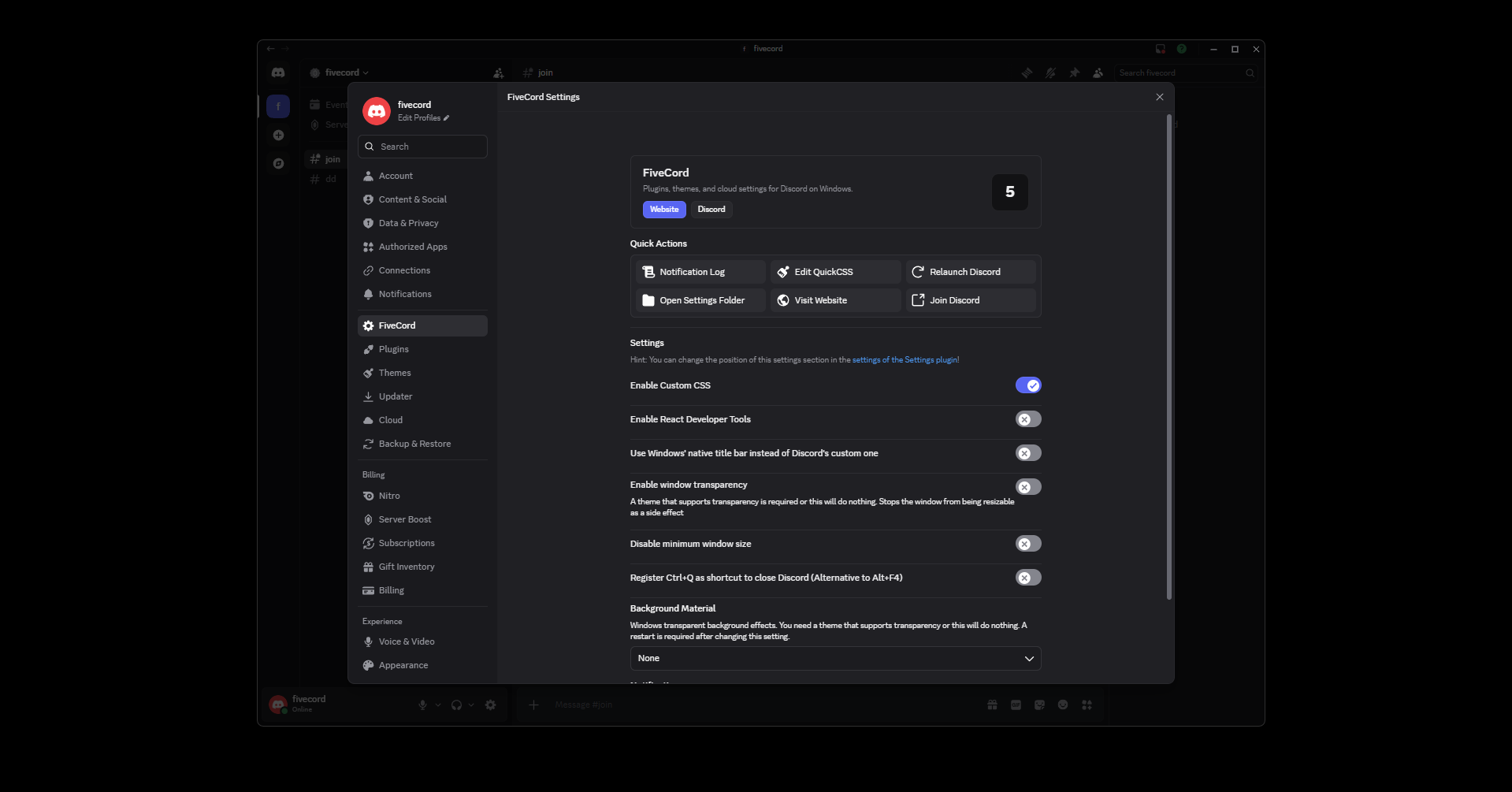The width and height of the screenshot is (1512, 792).
Task: Open User Settings gear icon
Action: [490, 705]
